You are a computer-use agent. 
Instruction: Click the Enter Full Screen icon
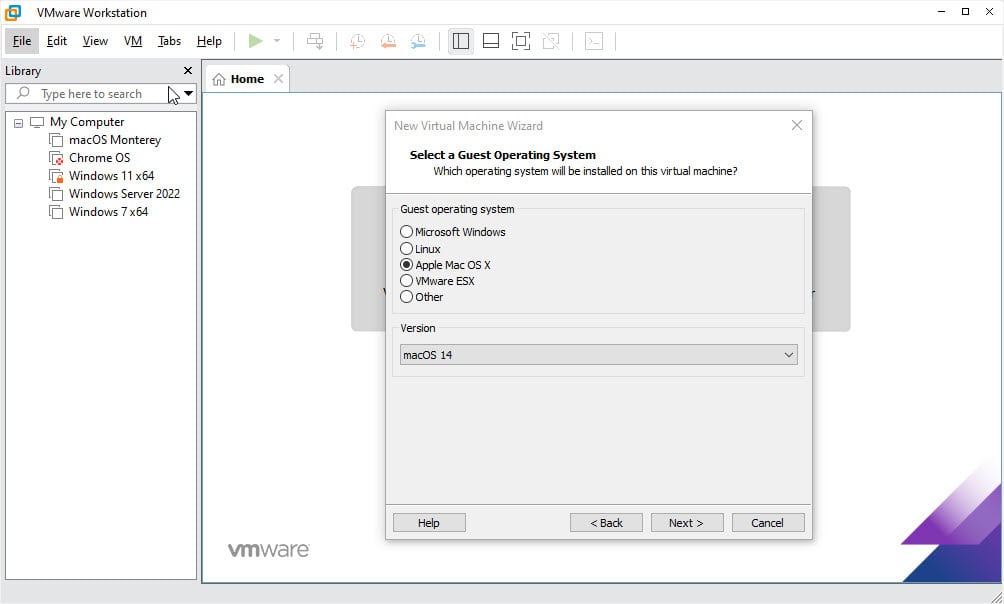[521, 41]
